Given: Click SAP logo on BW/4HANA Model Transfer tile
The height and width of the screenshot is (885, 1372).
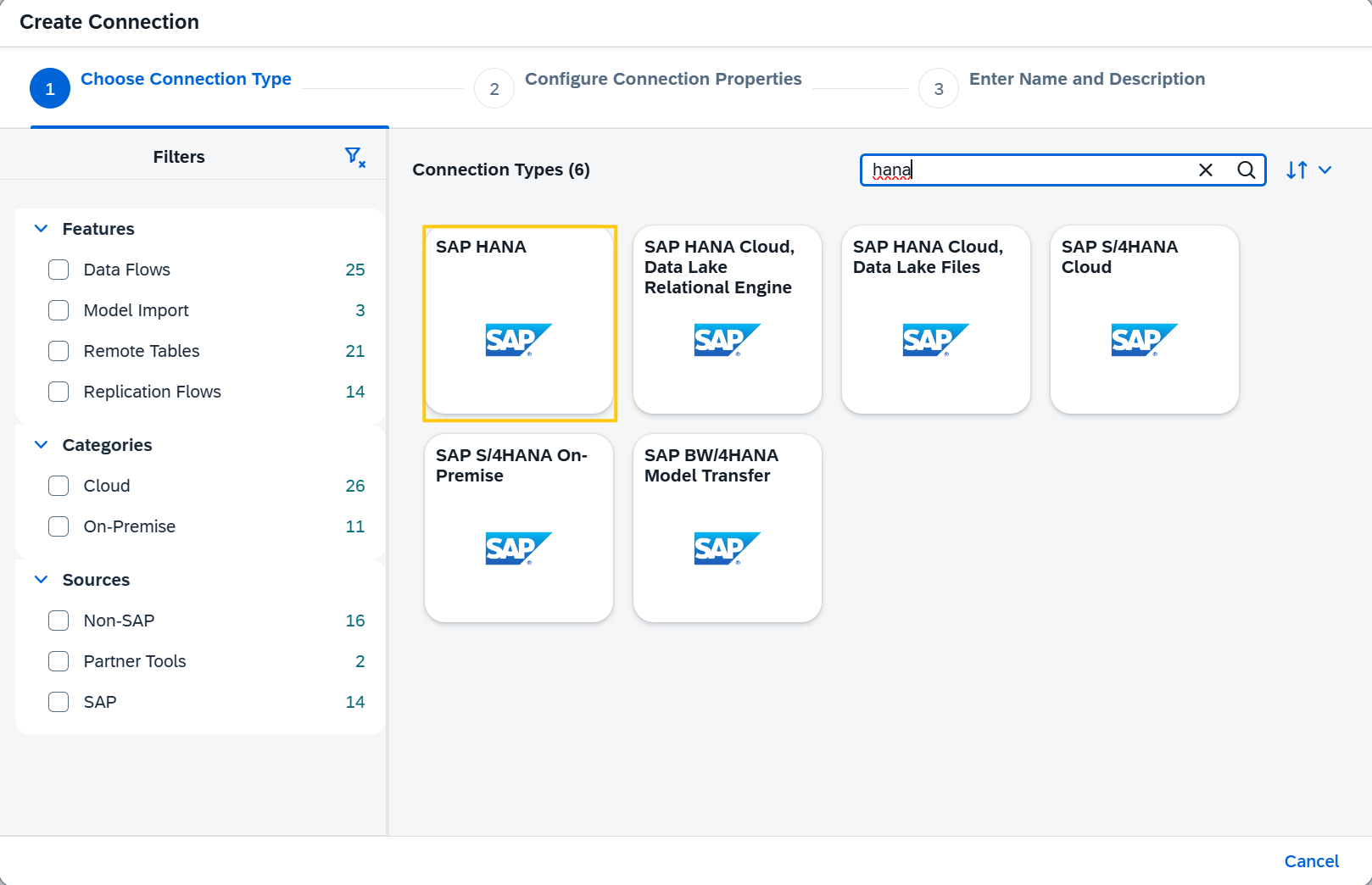Looking at the screenshot, I should pyautogui.click(x=728, y=548).
